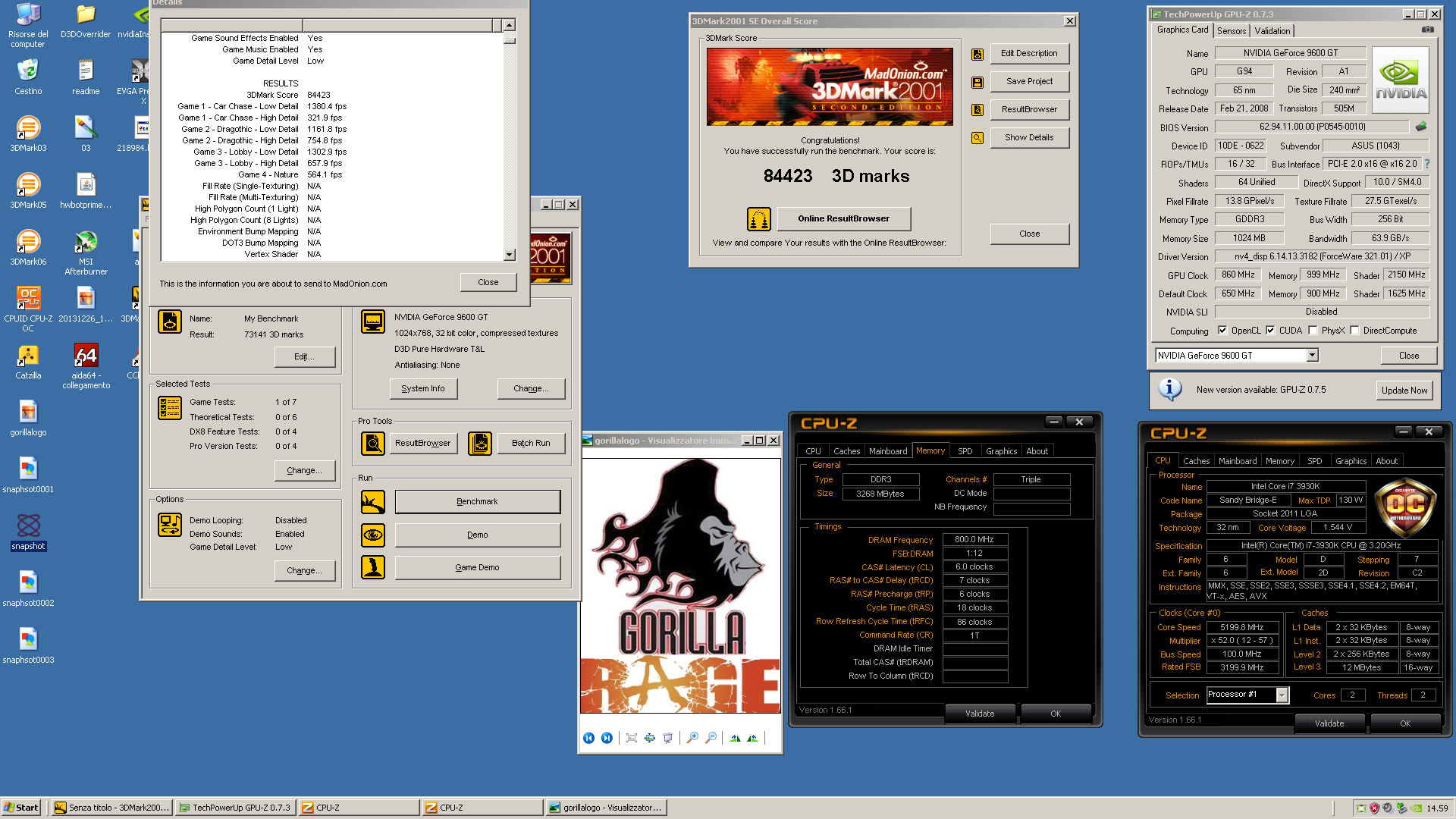
Task: Open the Caches tab in the processor CPU-Z window
Action: click(1196, 461)
